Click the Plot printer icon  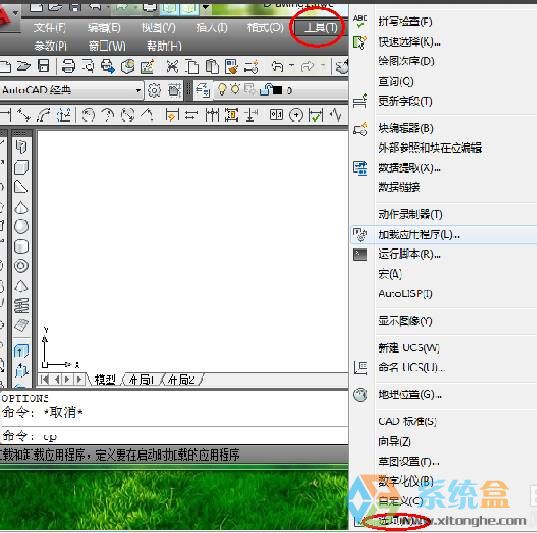pyautogui.click(x=68, y=66)
